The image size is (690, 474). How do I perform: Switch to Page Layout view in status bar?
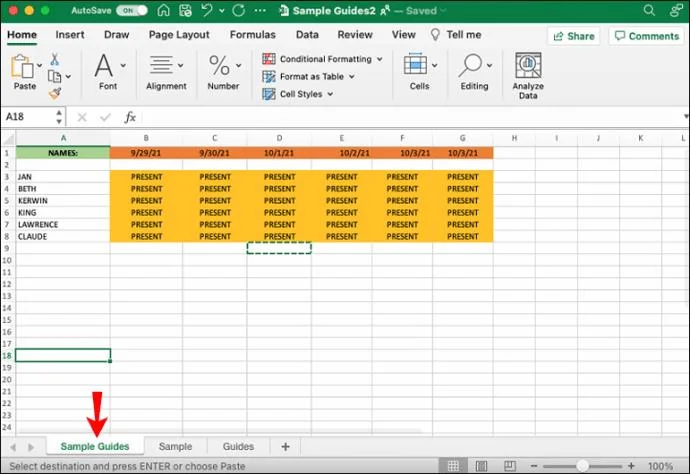481,466
